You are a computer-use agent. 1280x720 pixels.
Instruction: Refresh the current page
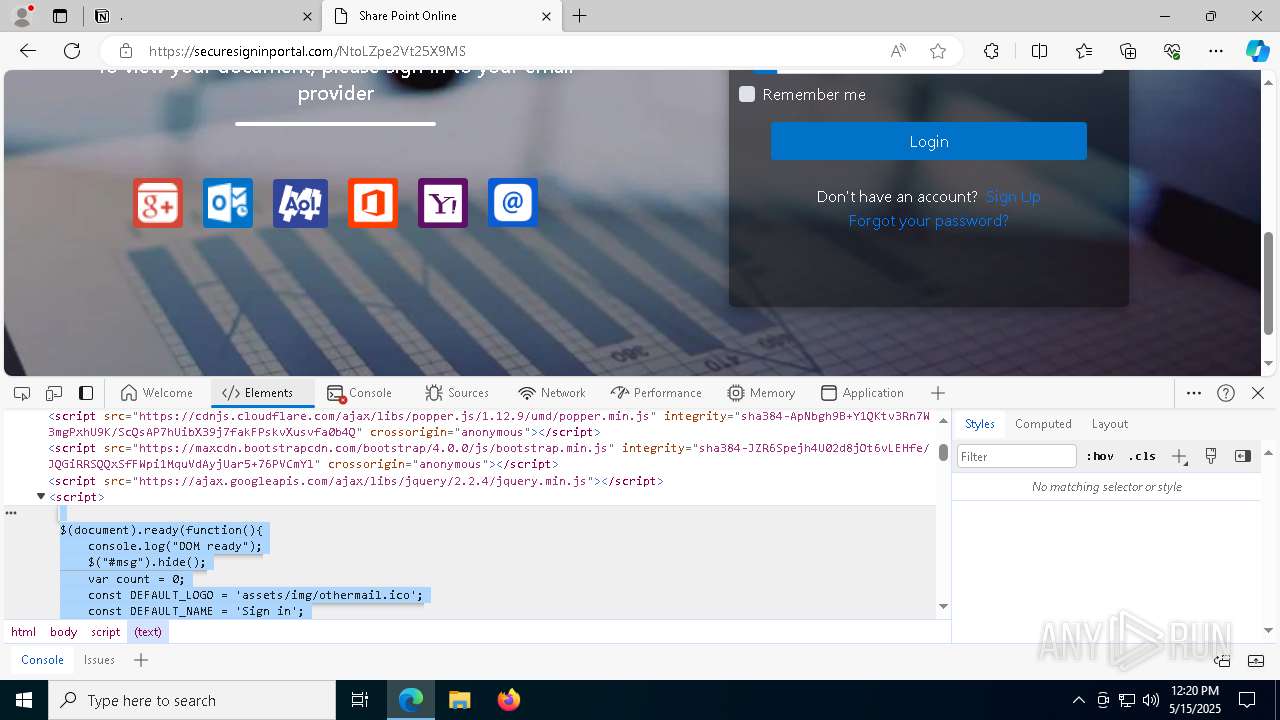click(72, 51)
